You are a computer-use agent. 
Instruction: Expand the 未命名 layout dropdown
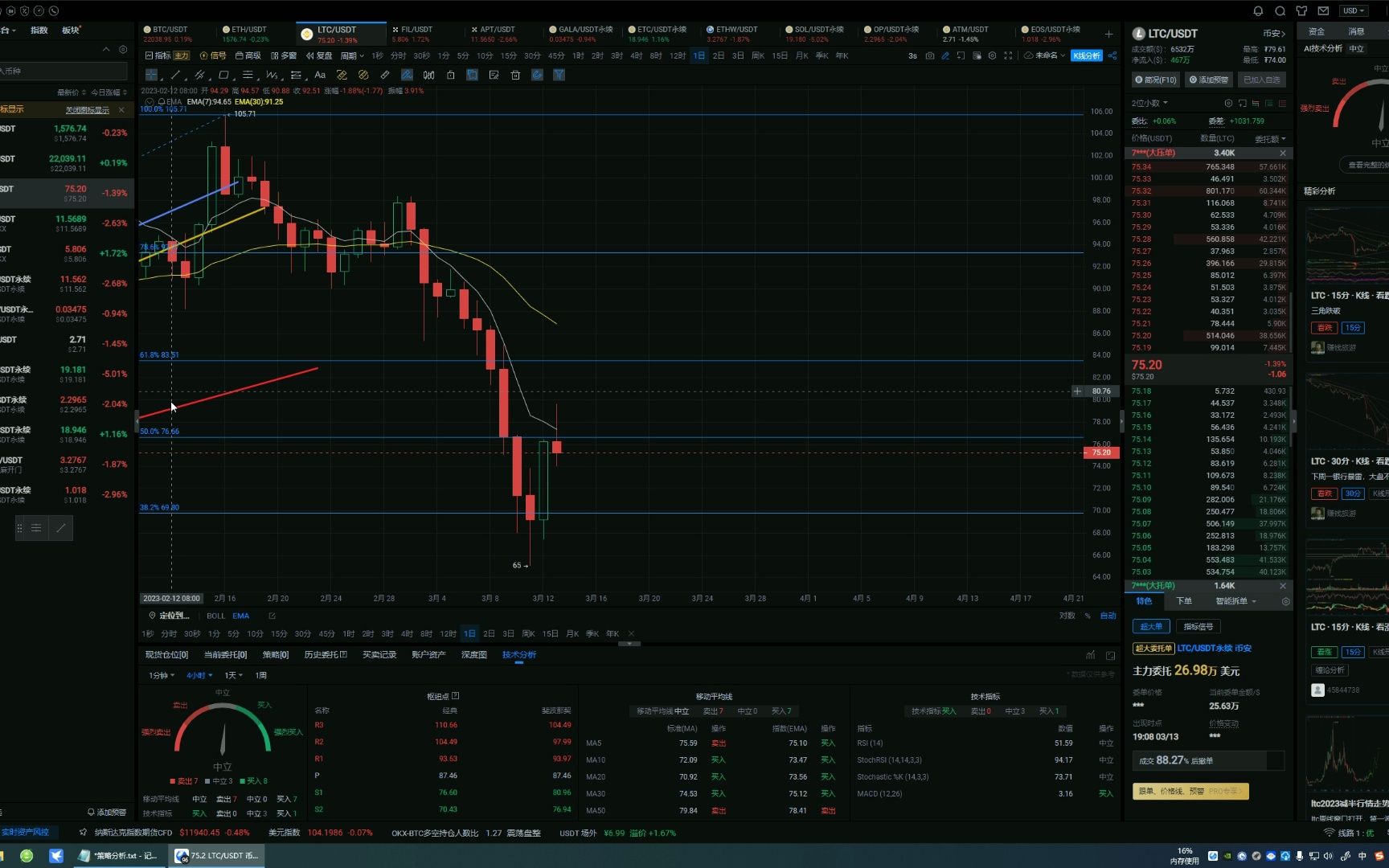(x=1045, y=56)
